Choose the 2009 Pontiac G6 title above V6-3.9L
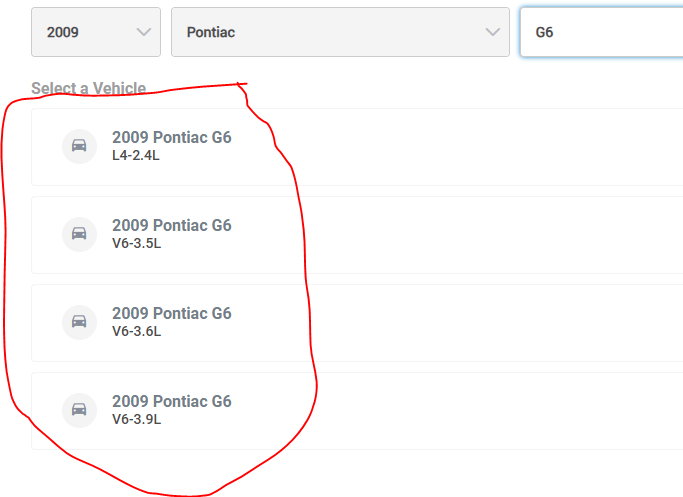 171,402
